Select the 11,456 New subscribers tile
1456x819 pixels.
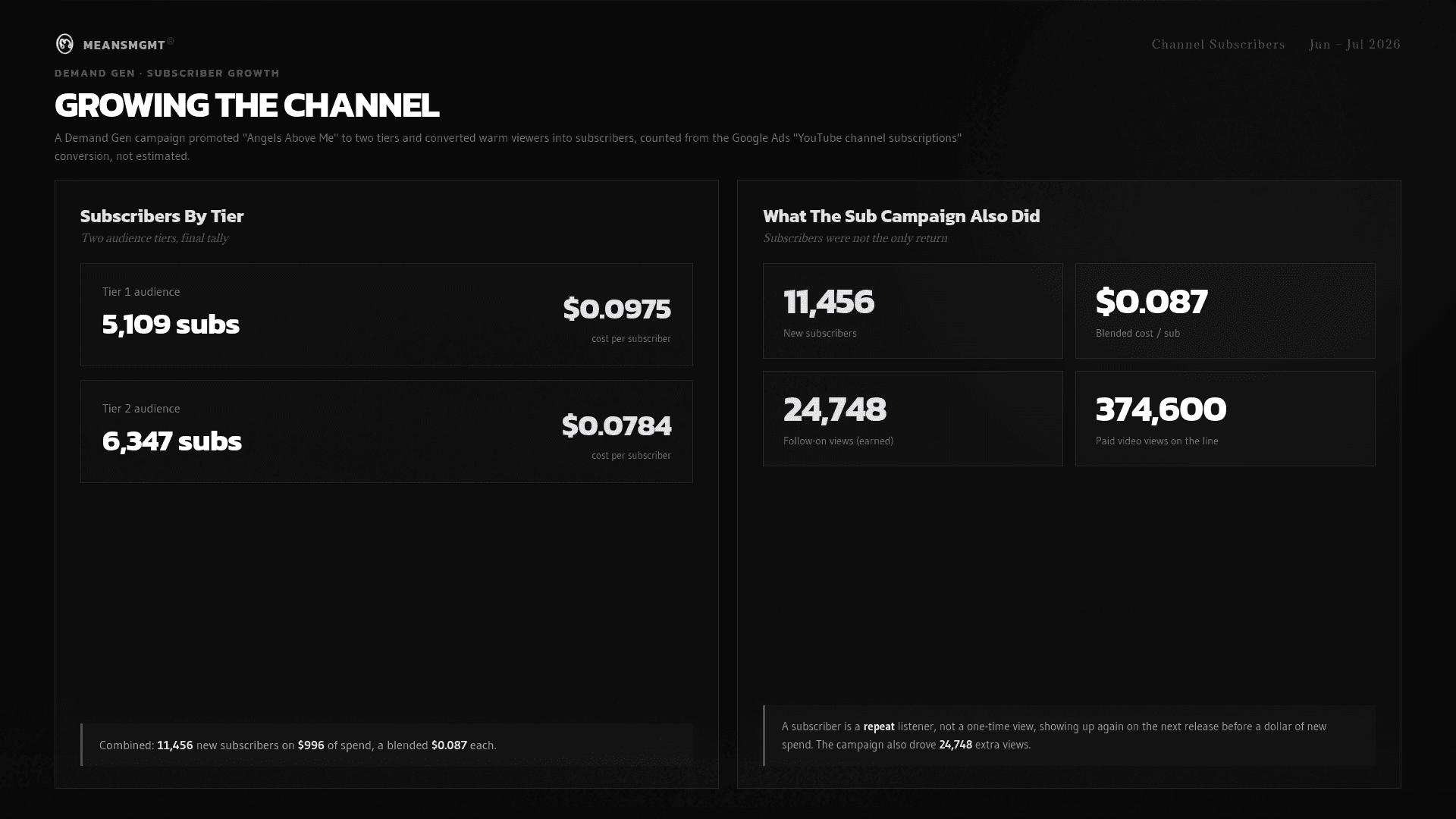913,311
